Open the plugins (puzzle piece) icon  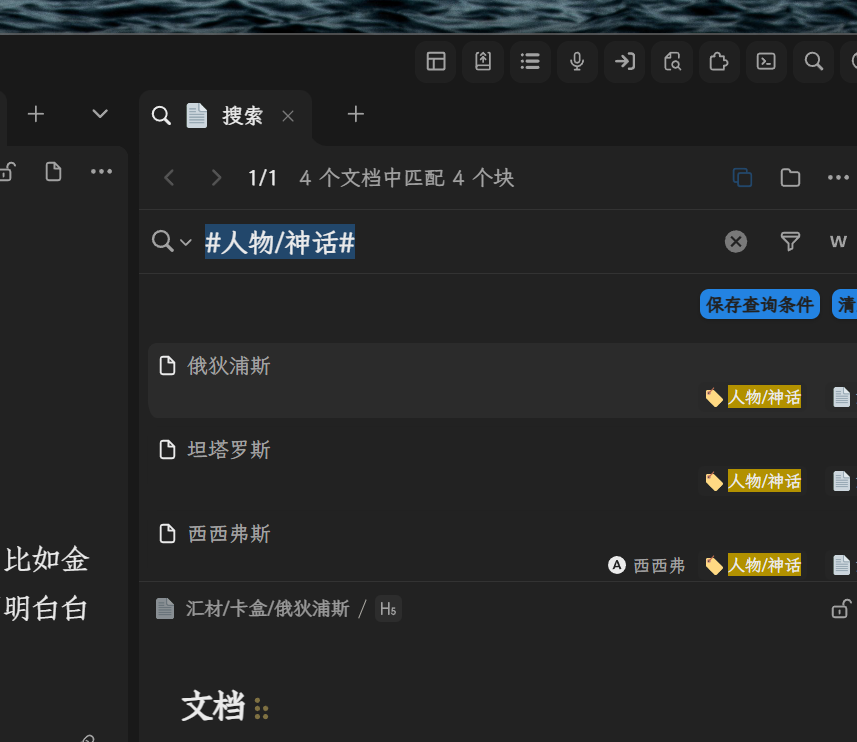(x=719, y=61)
